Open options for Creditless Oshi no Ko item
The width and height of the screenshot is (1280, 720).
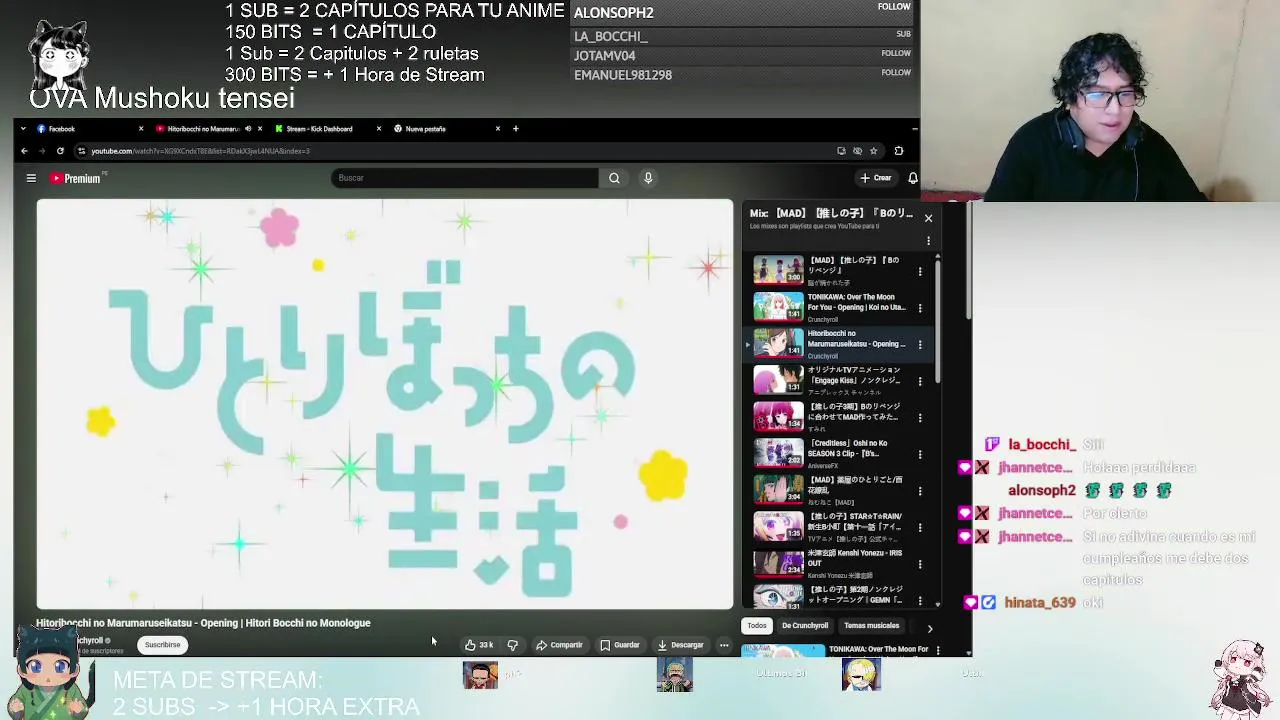(x=920, y=454)
